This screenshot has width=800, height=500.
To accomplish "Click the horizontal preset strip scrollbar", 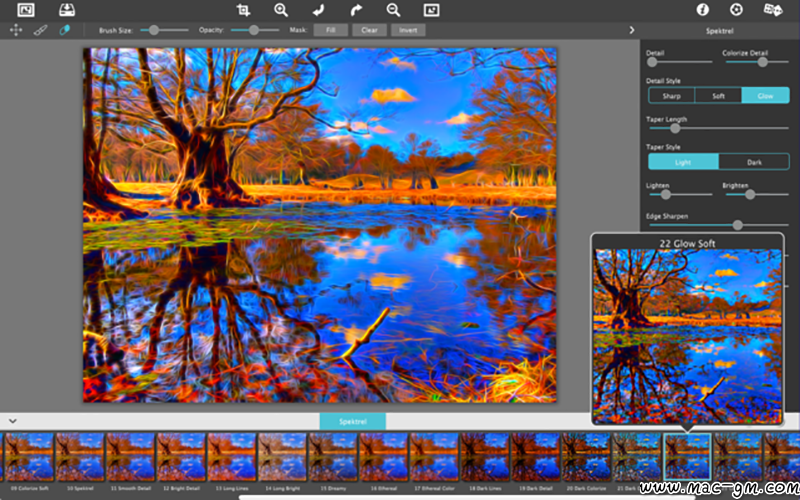I will tap(467, 497).
